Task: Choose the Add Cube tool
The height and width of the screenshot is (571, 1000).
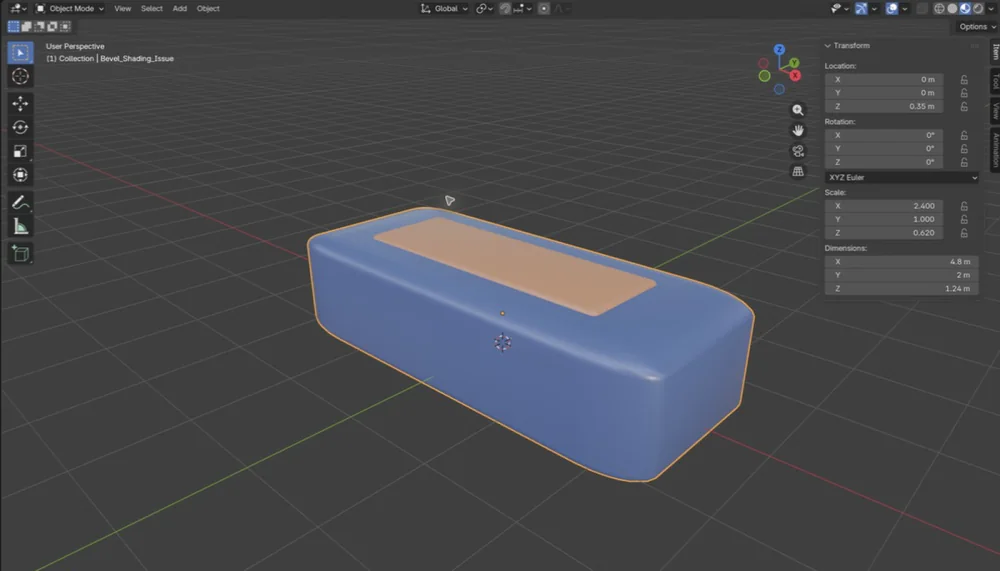Action: click(x=20, y=254)
